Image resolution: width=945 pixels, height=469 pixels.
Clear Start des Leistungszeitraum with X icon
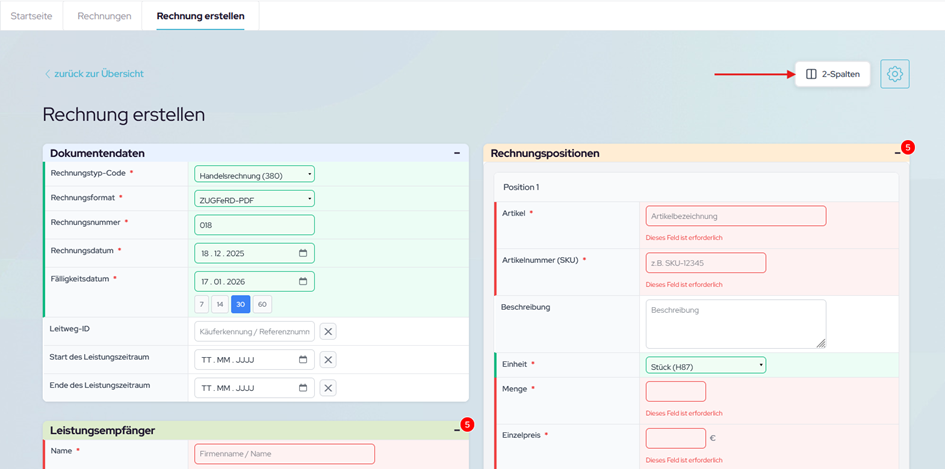point(328,360)
